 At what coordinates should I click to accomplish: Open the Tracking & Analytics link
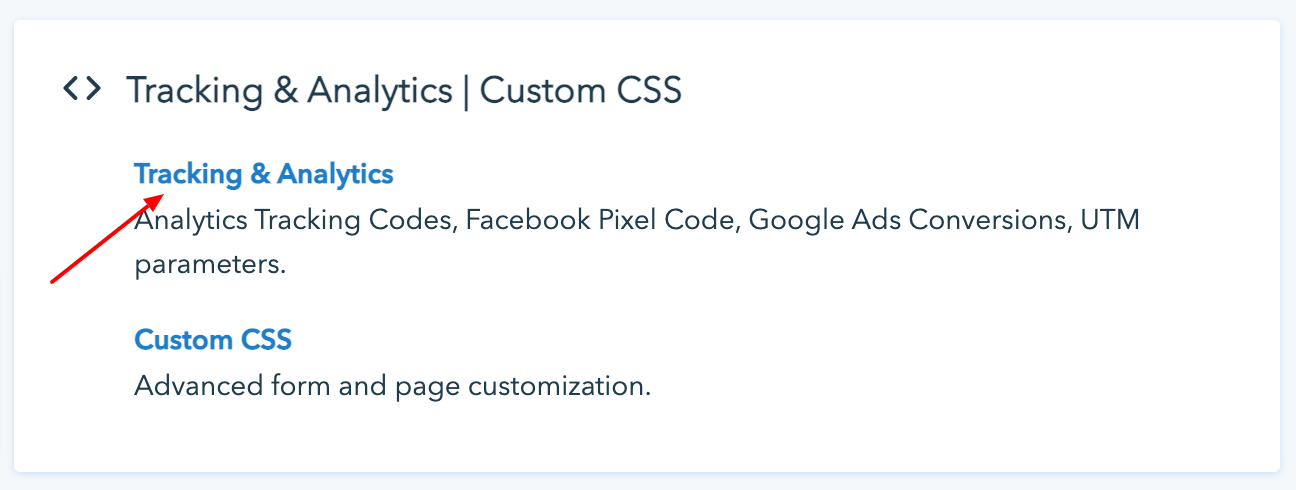pos(263,174)
